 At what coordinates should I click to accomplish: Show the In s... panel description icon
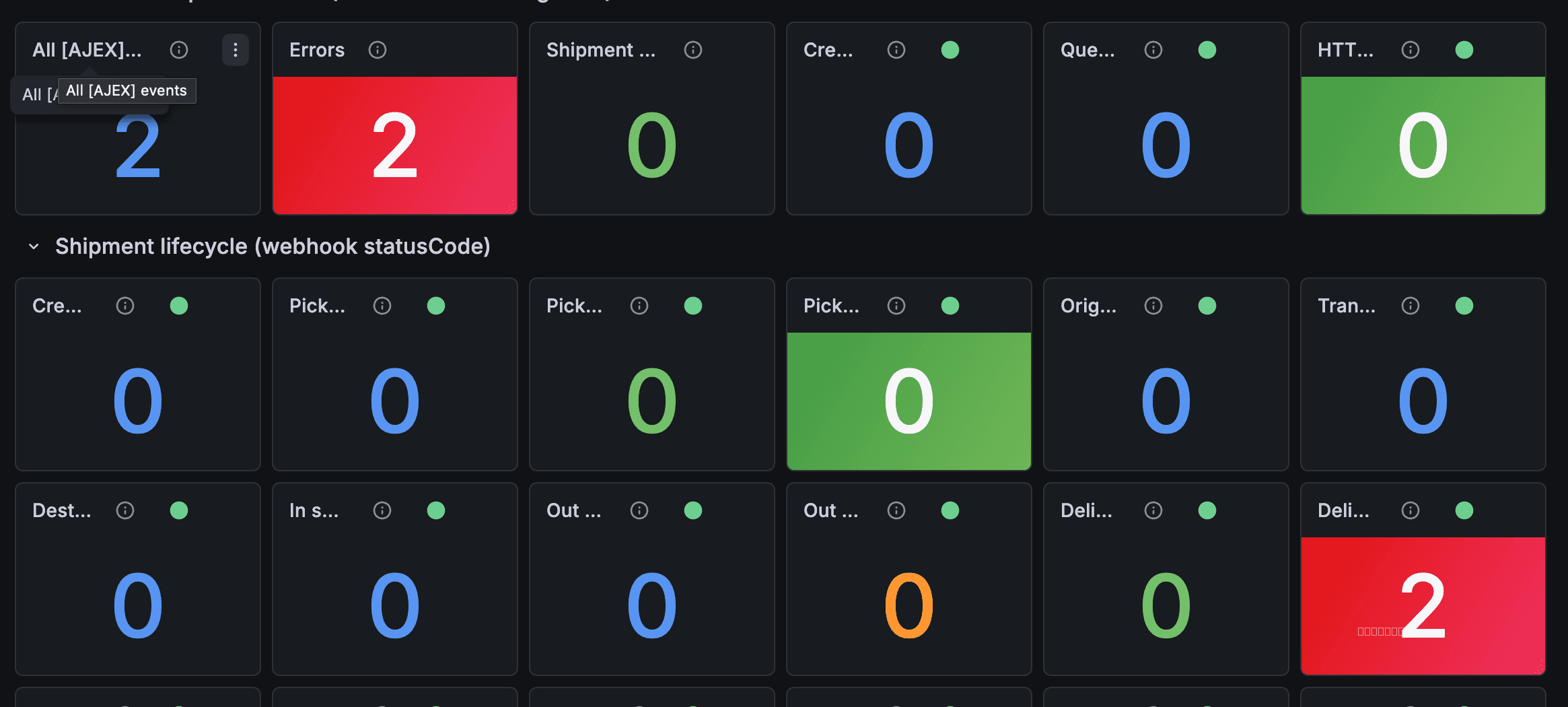(382, 510)
